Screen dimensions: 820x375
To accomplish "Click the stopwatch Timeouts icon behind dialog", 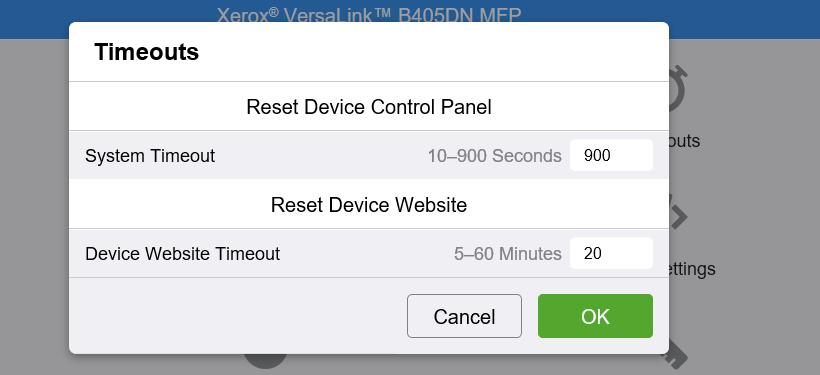I will [678, 88].
